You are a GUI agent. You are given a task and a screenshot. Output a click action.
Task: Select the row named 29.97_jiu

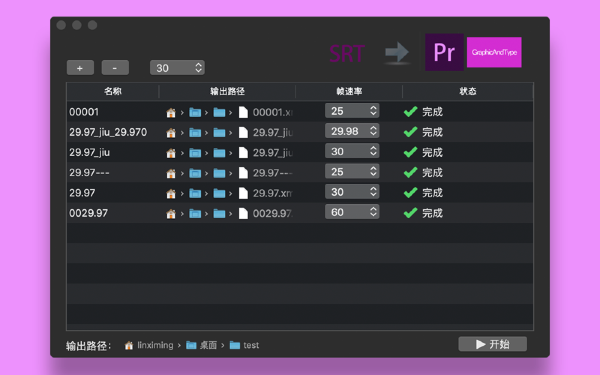(x=300, y=152)
